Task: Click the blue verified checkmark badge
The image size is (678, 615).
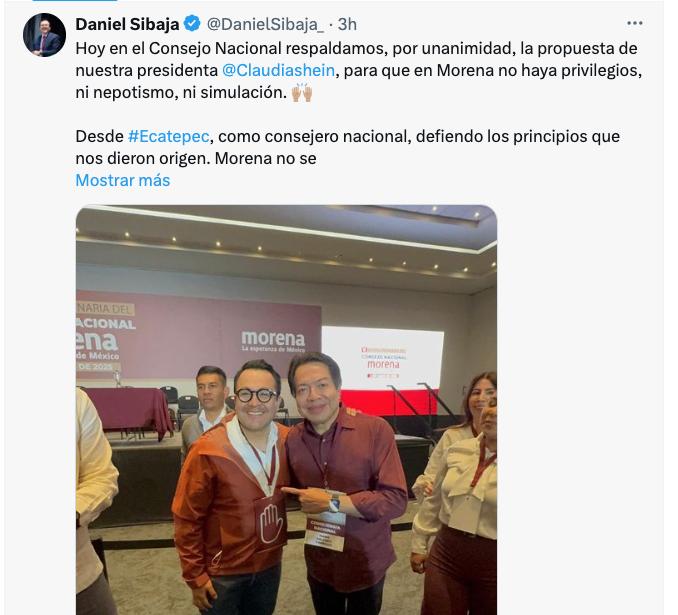Action: [x=192, y=24]
